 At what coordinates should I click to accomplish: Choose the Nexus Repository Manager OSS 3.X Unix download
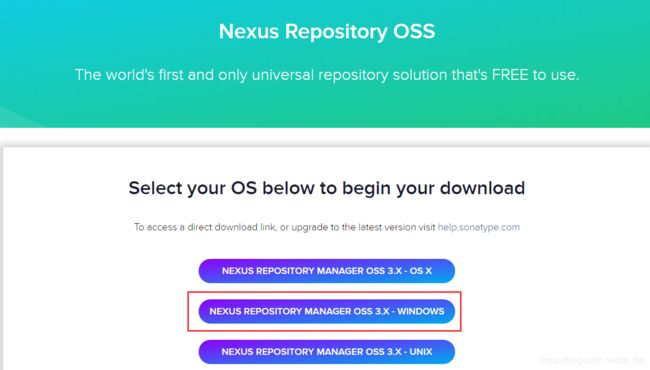click(x=327, y=352)
